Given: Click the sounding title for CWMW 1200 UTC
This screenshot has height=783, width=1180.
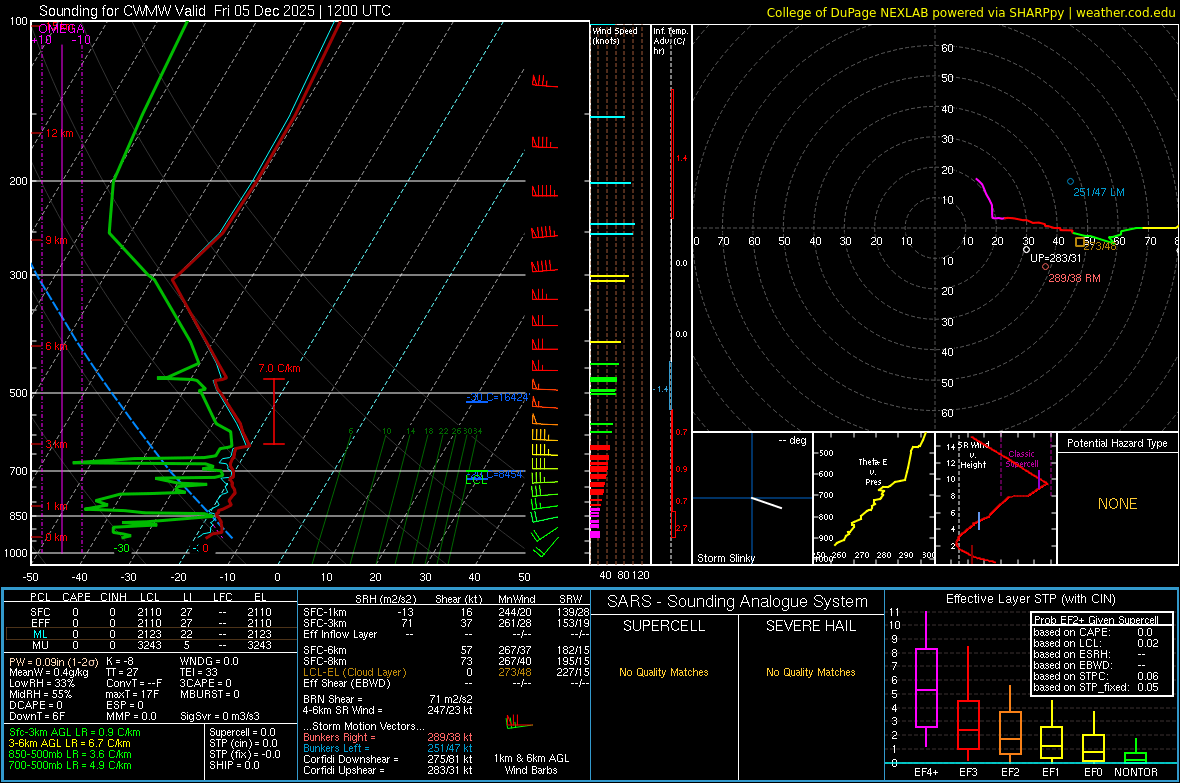Looking at the screenshot, I should (214, 11).
